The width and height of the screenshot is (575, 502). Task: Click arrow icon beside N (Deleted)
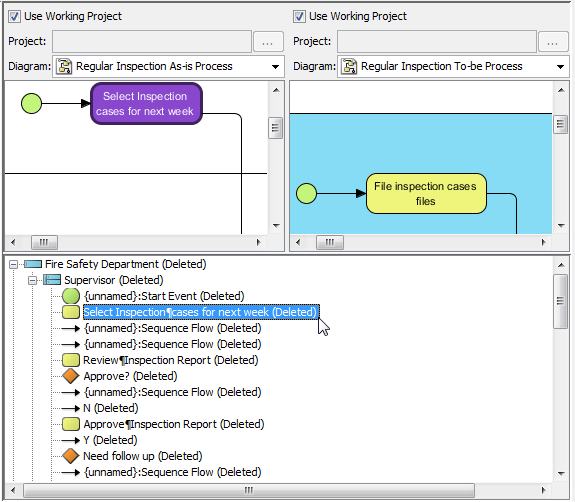[x=71, y=408]
